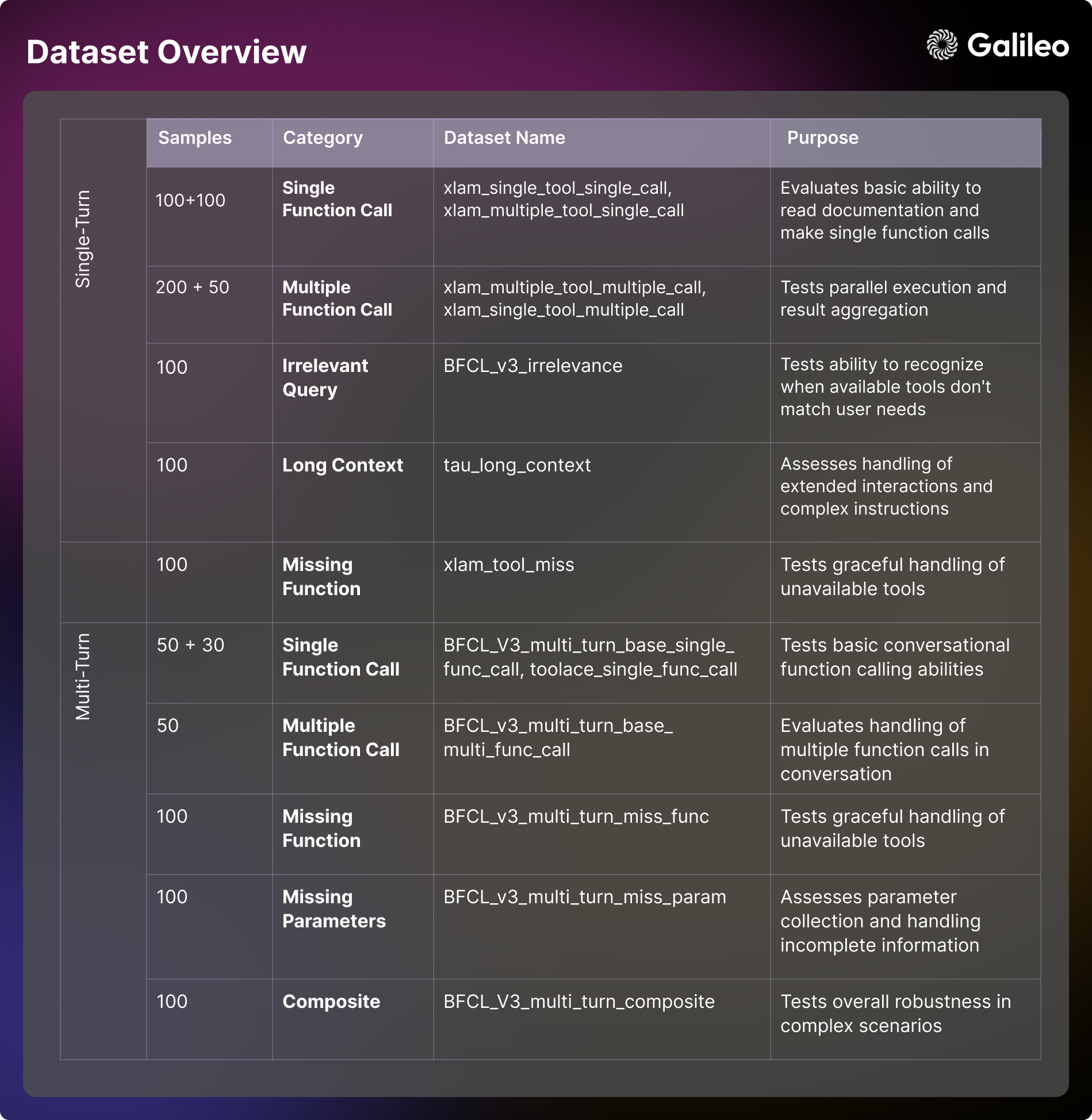
Task: Click the Irrelevant Query category cell
Action: (x=325, y=377)
